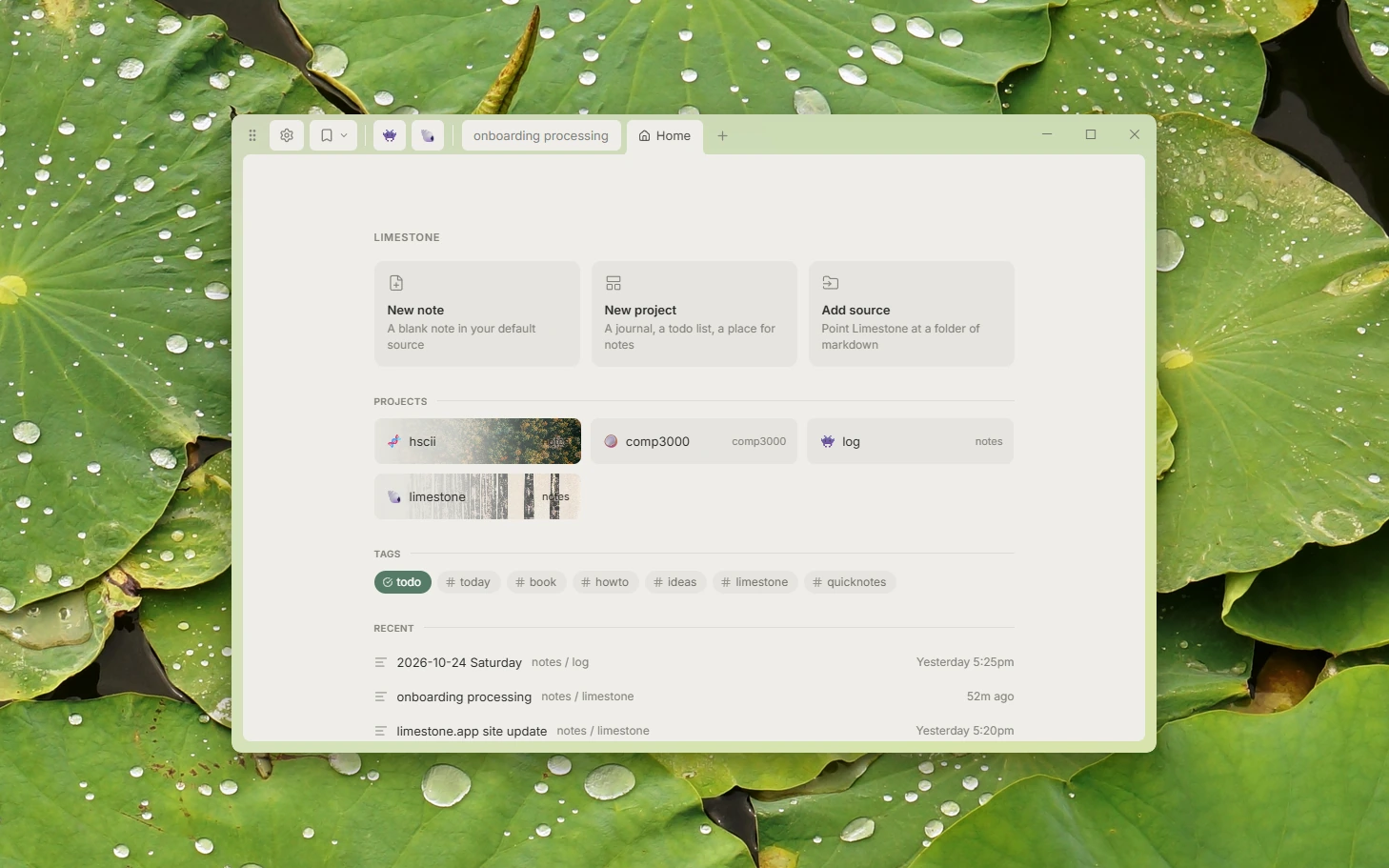Maximize the Limestone window
Image resolution: width=1389 pixels, height=868 pixels.
pyautogui.click(x=1091, y=134)
